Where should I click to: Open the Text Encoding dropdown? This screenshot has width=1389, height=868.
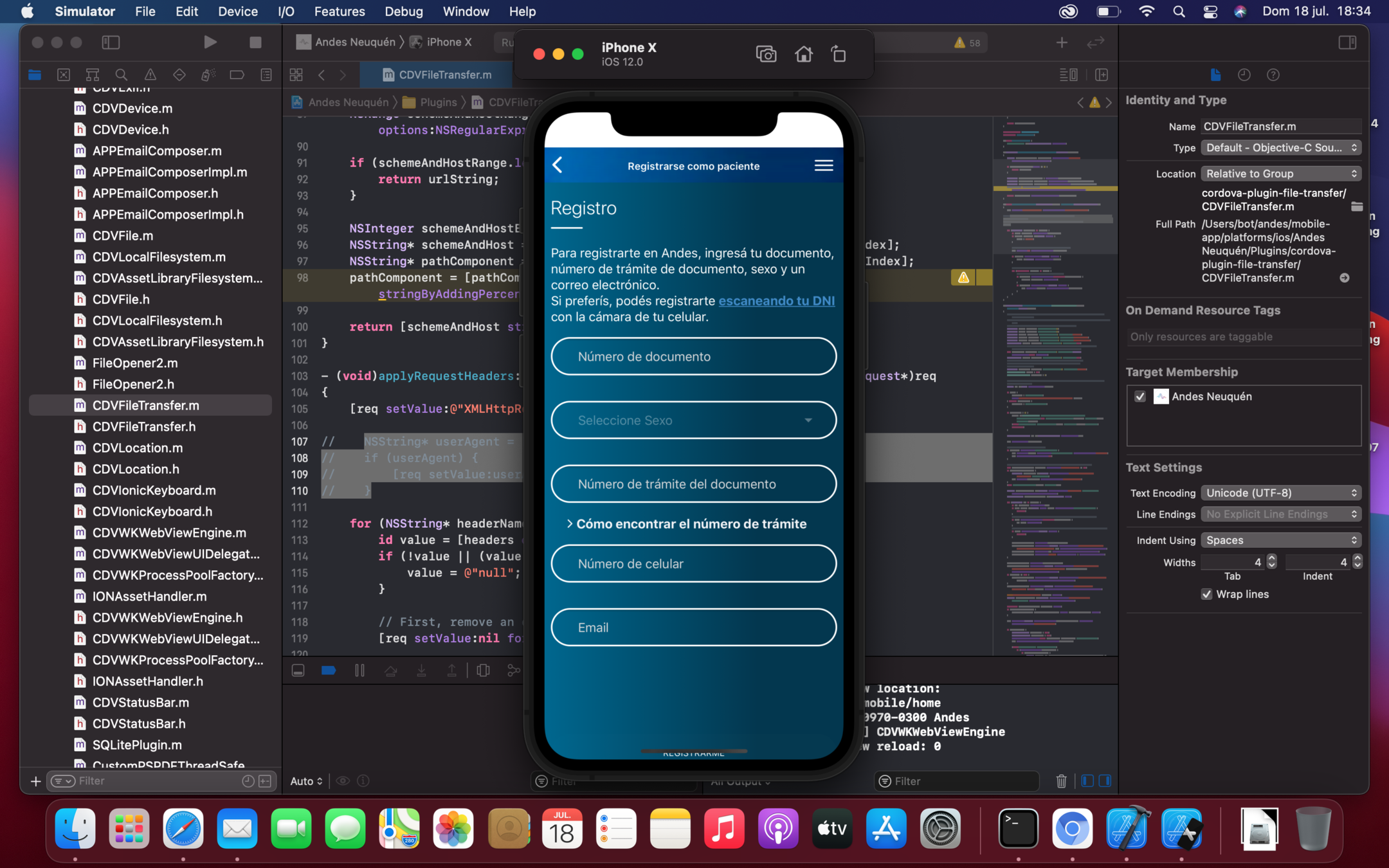pyautogui.click(x=1280, y=493)
